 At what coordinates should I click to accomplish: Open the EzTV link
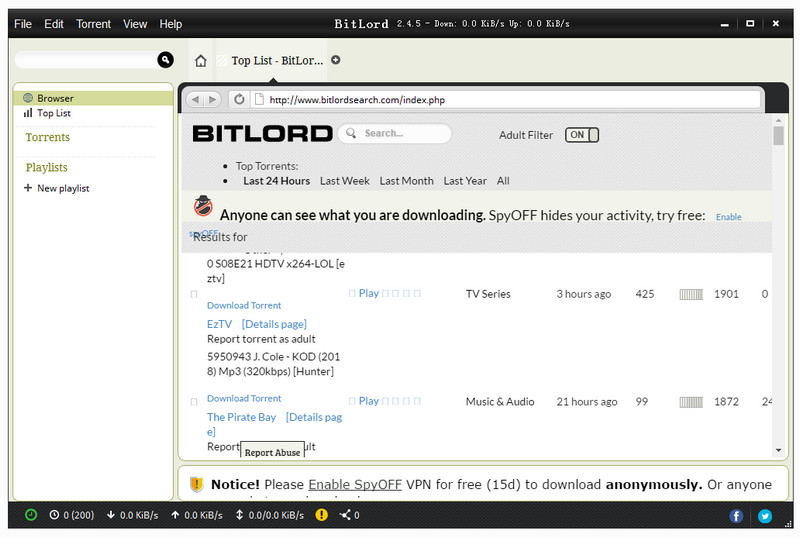coord(219,324)
